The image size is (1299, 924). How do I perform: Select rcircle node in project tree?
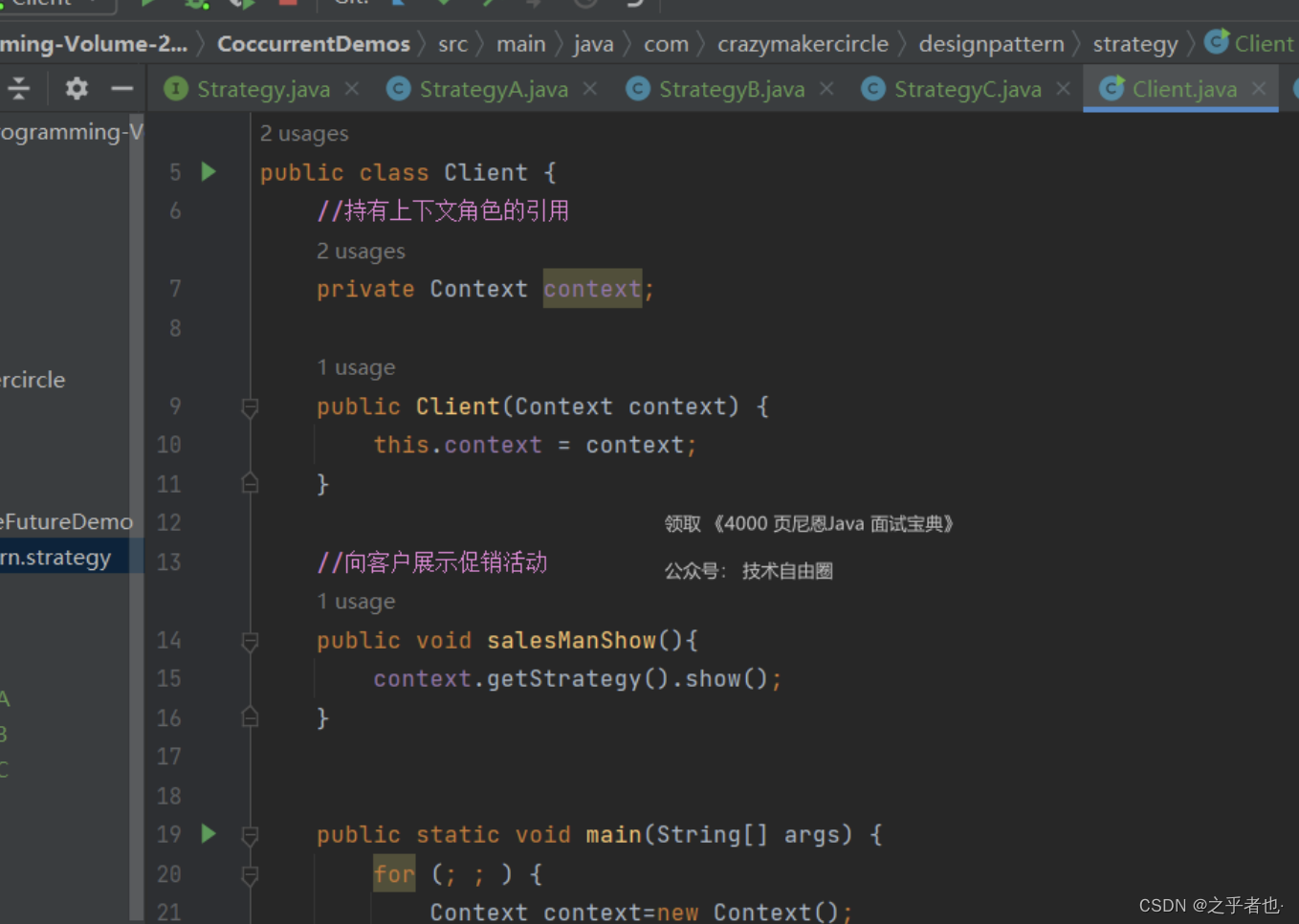[x=33, y=380]
